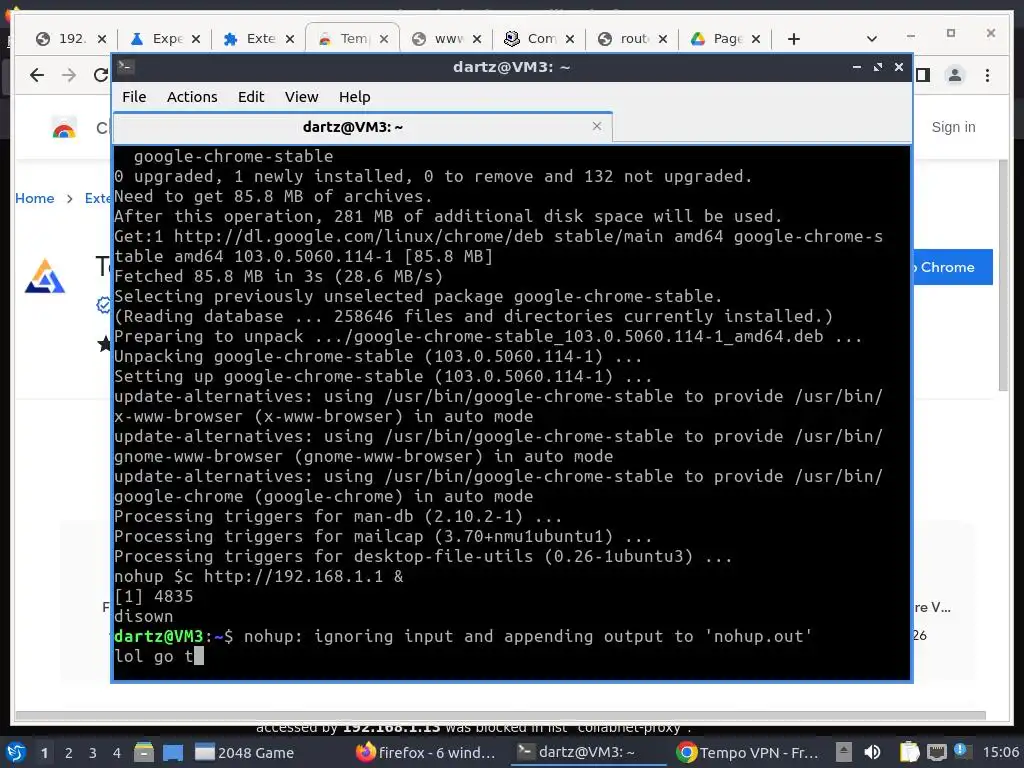The height and width of the screenshot is (768, 1024).
Task: Switch to workspace 2
Action: pyautogui.click(x=69, y=753)
